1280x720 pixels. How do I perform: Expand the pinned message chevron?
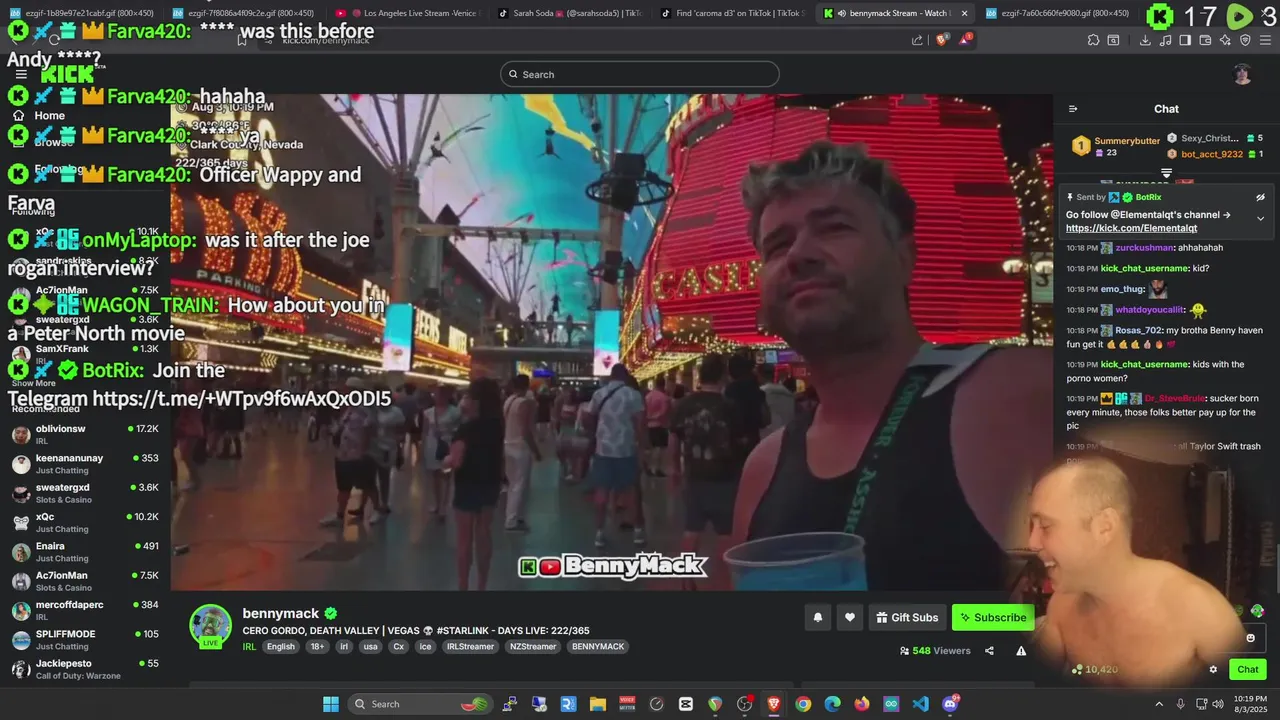tap(1260, 218)
